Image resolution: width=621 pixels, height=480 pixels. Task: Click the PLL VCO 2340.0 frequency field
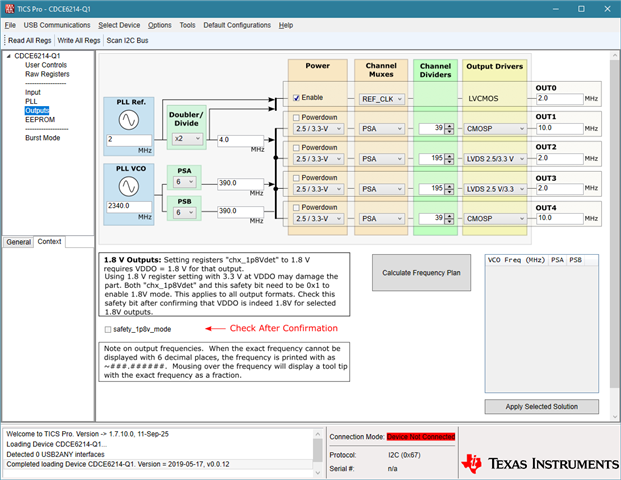point(129,206)
